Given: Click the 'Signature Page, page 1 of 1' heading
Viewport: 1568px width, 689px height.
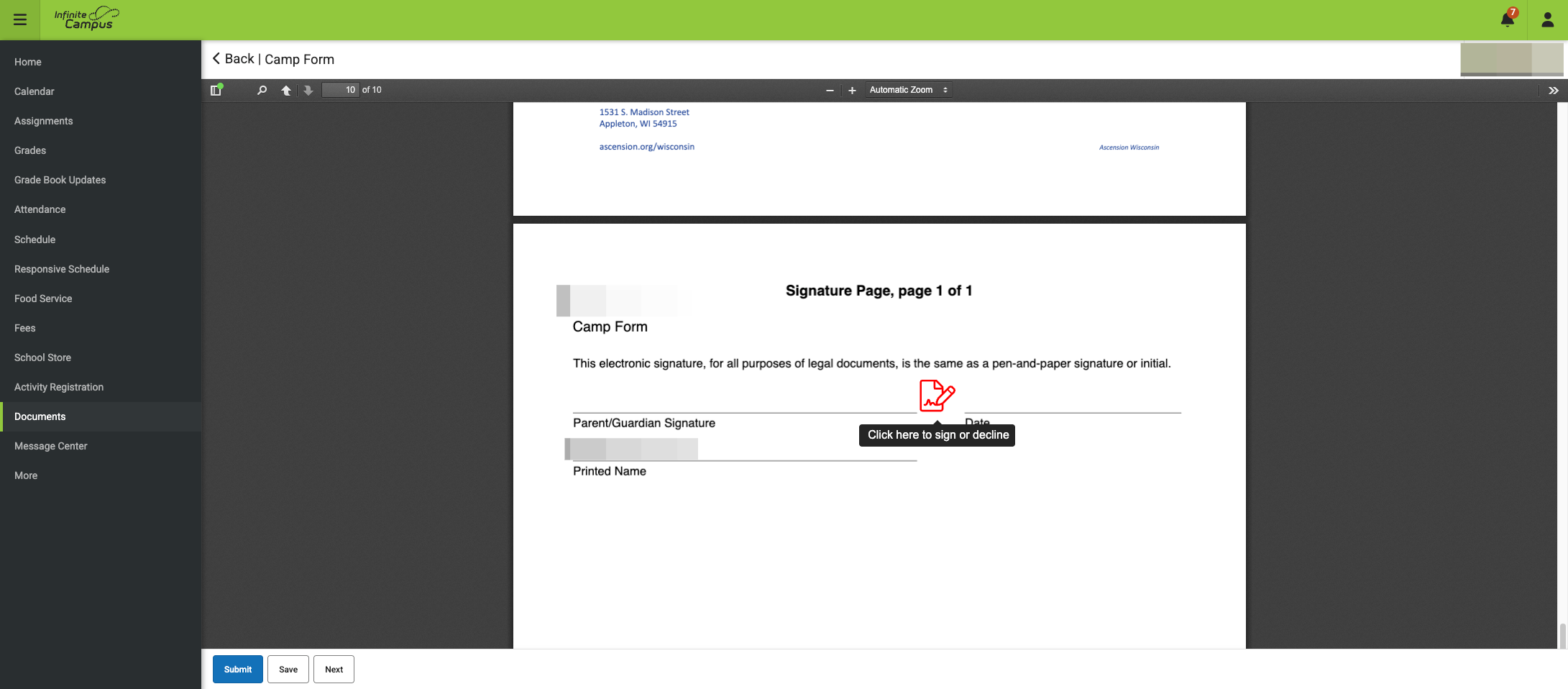Looking at the screenshot, I should pos(879,291).
